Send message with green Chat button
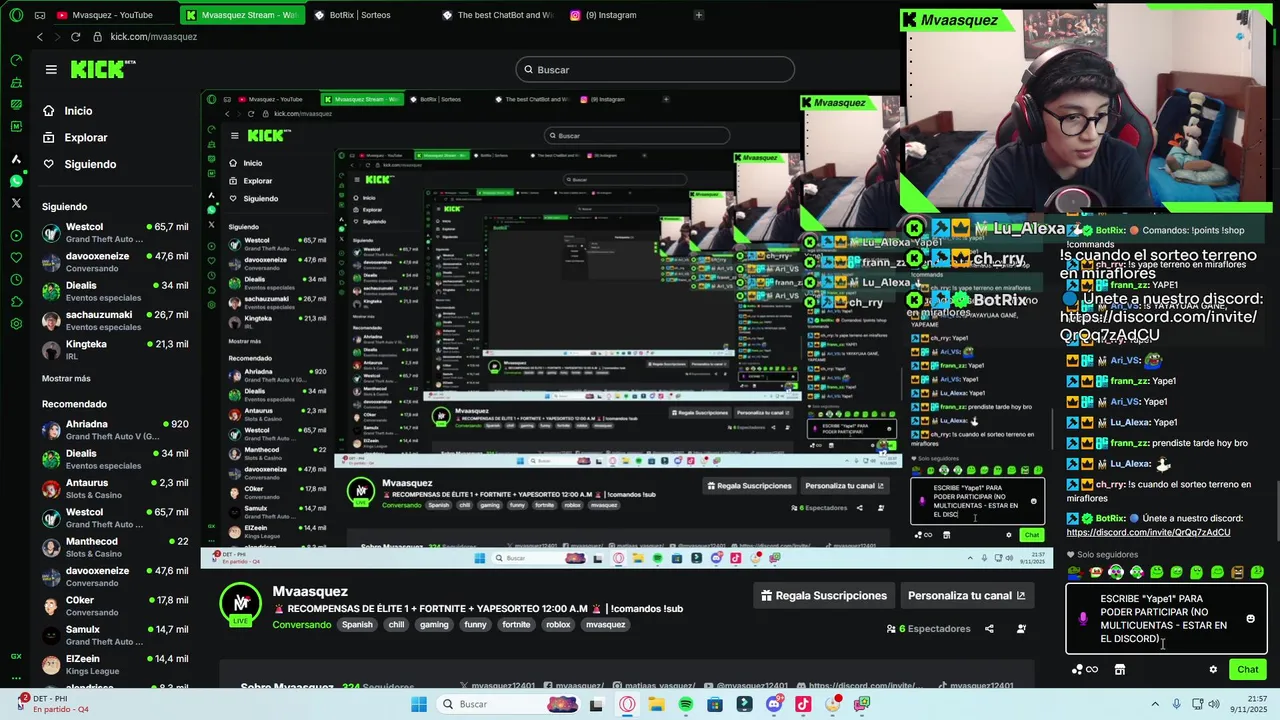This screenshot has height=720, width=1280. [x=1248, y=670]
